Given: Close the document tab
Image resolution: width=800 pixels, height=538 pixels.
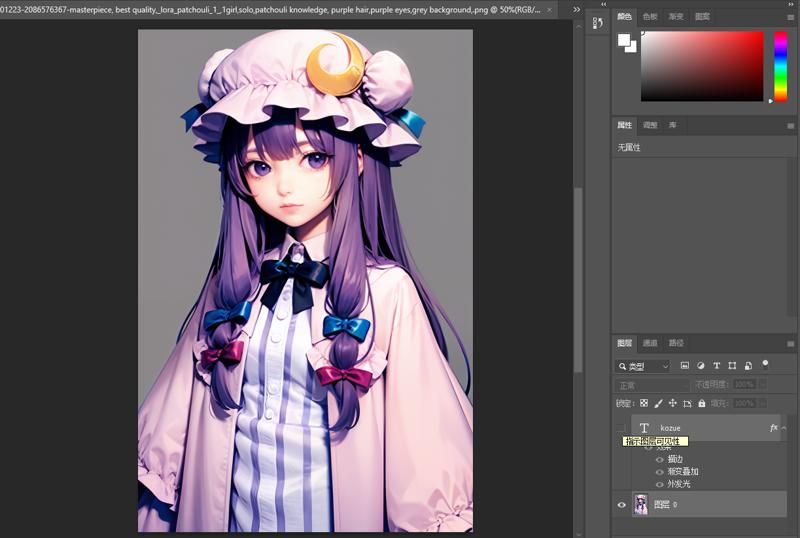Looking at the screenshot, I should coord(549,10).
